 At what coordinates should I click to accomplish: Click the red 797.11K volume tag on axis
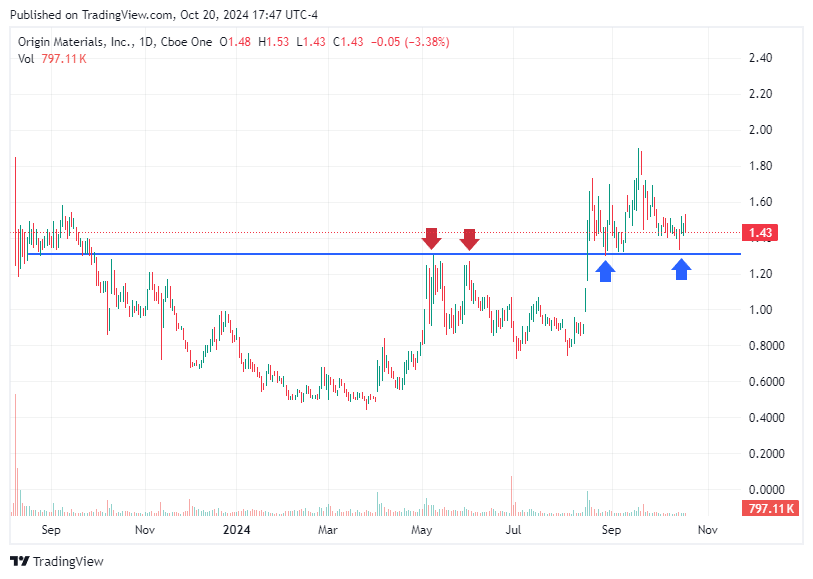[770, 509]
